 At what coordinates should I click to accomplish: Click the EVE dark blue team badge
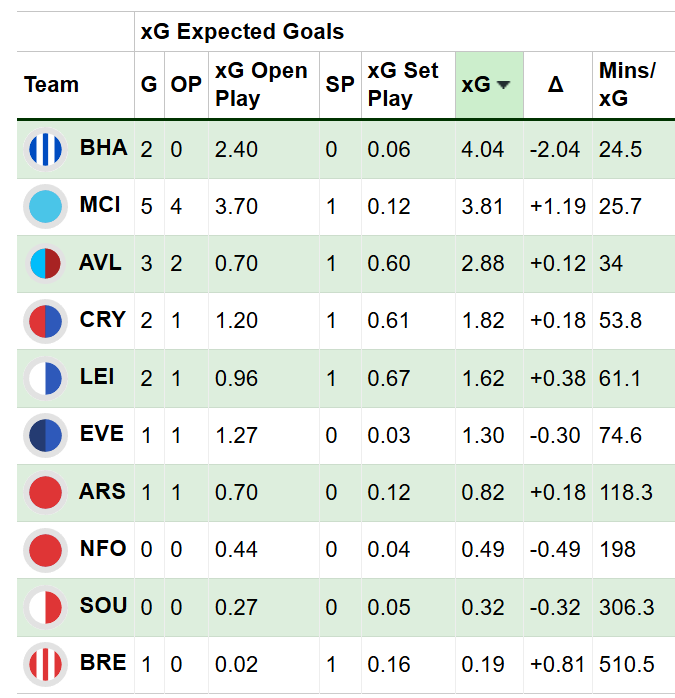point(46,435)
